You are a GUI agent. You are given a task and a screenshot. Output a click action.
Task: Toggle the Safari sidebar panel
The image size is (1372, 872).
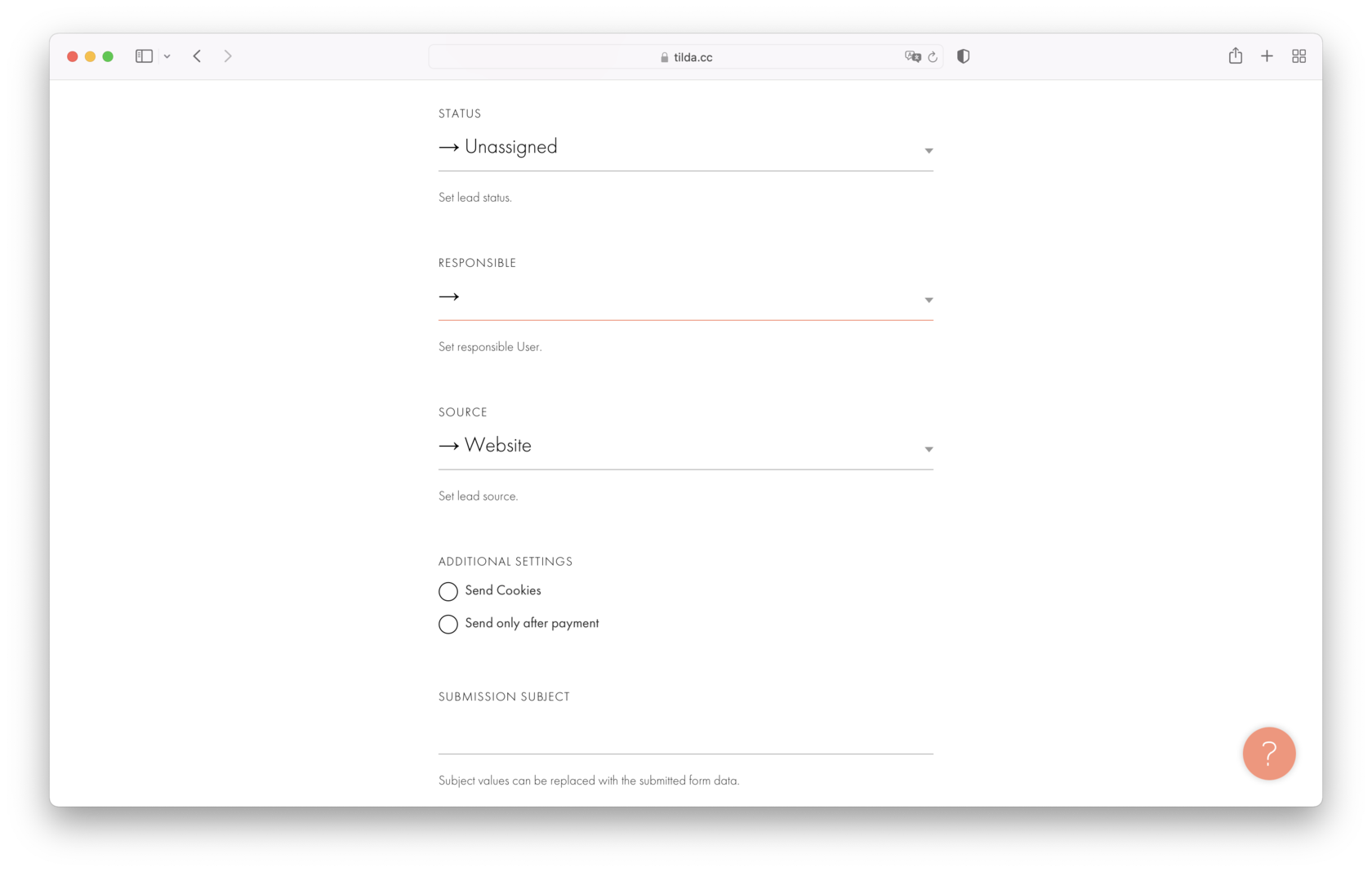click(x=144, y=56)
